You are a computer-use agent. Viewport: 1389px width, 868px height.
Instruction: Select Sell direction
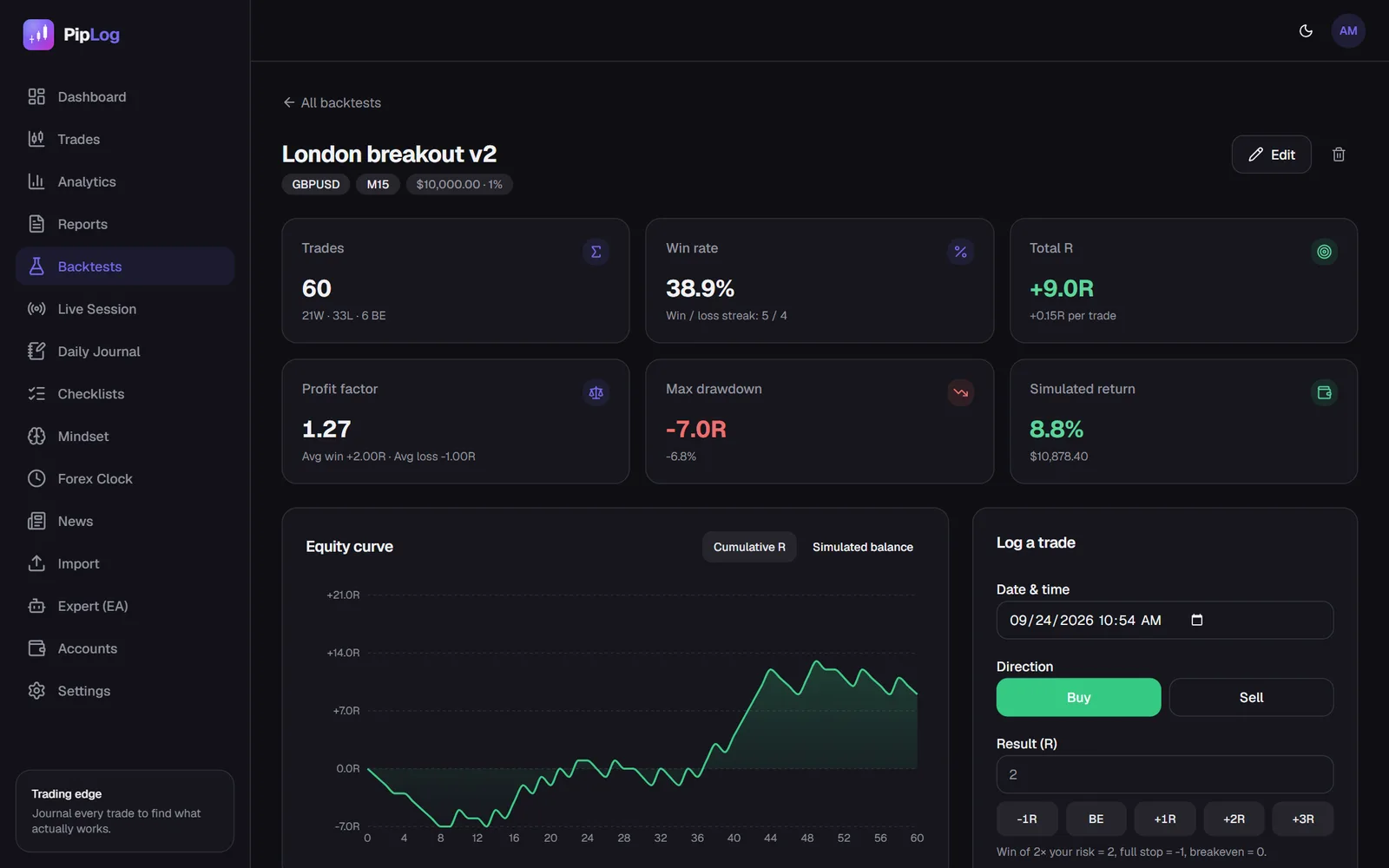(1251, 697)
